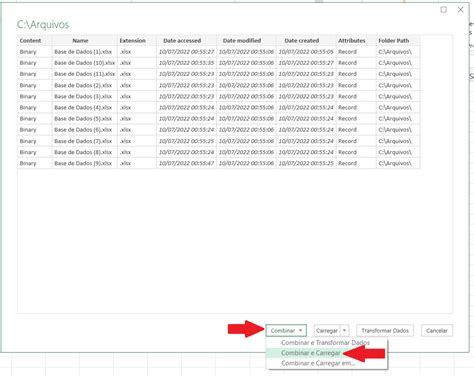Pick Combinar e Carregar em... option
This screenshot has width=474, height=376.
318,363
